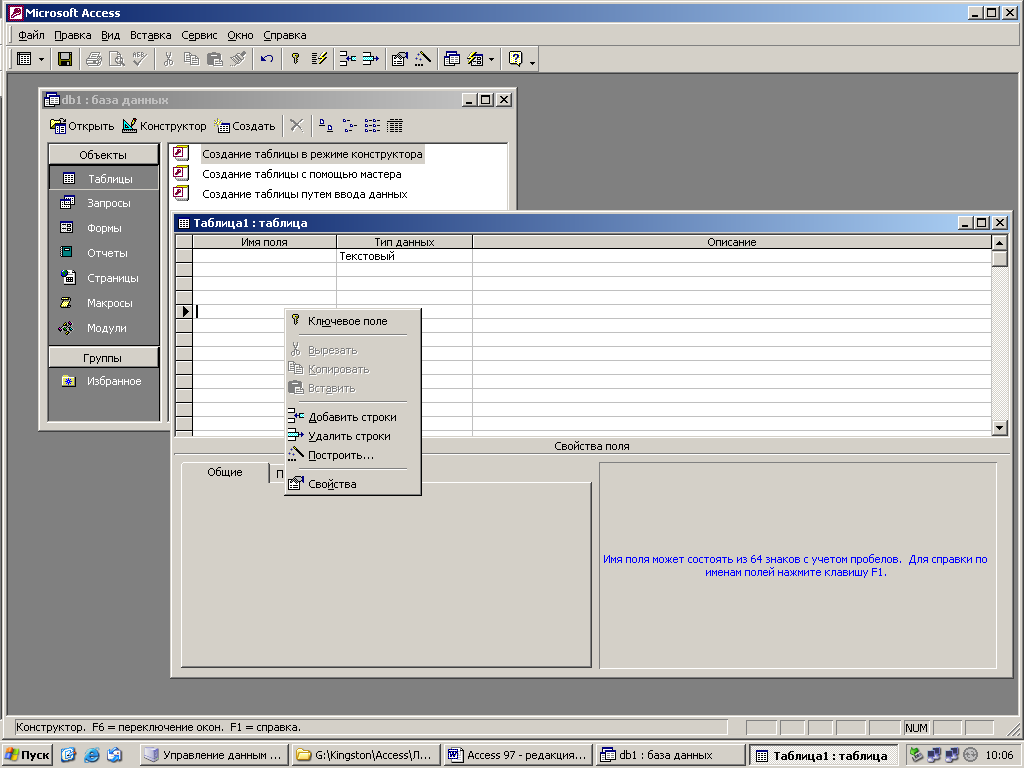Click the New Object toolbar icon
The image size is (1024, 768).
coord(475,59)
